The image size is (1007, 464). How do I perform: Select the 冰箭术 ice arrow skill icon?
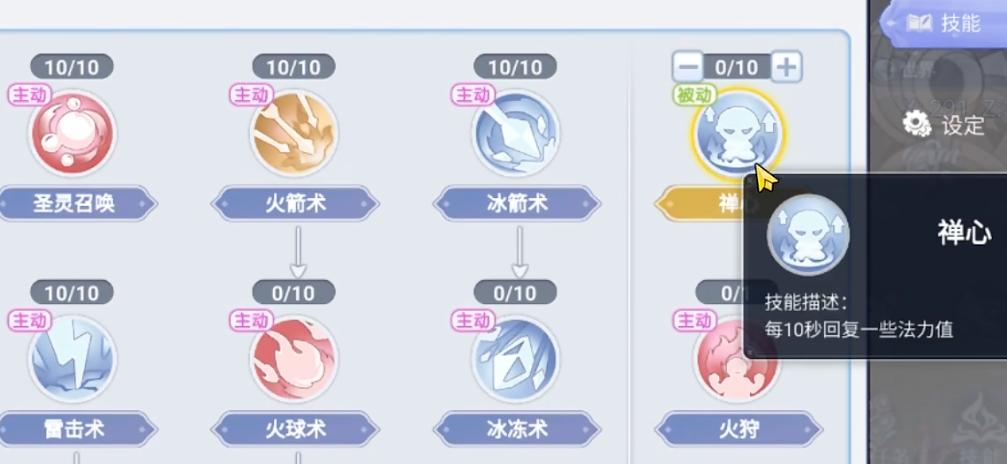pyautogui.click(x=516, y=134)
